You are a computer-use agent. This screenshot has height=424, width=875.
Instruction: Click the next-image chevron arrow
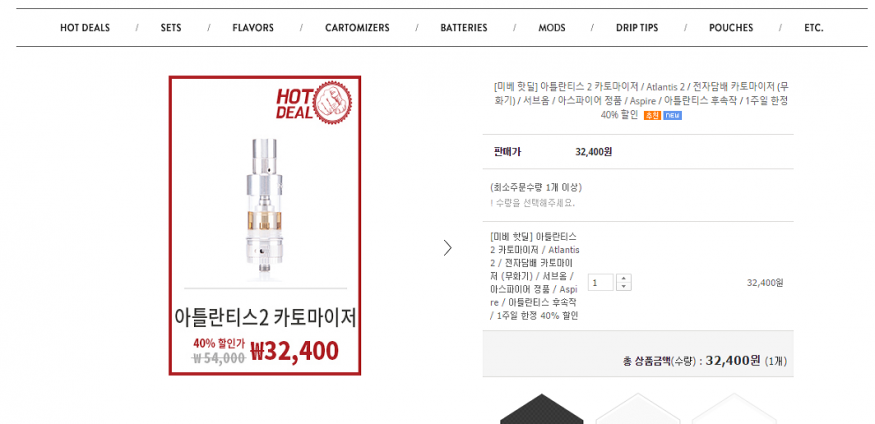(x=448, y=248)
